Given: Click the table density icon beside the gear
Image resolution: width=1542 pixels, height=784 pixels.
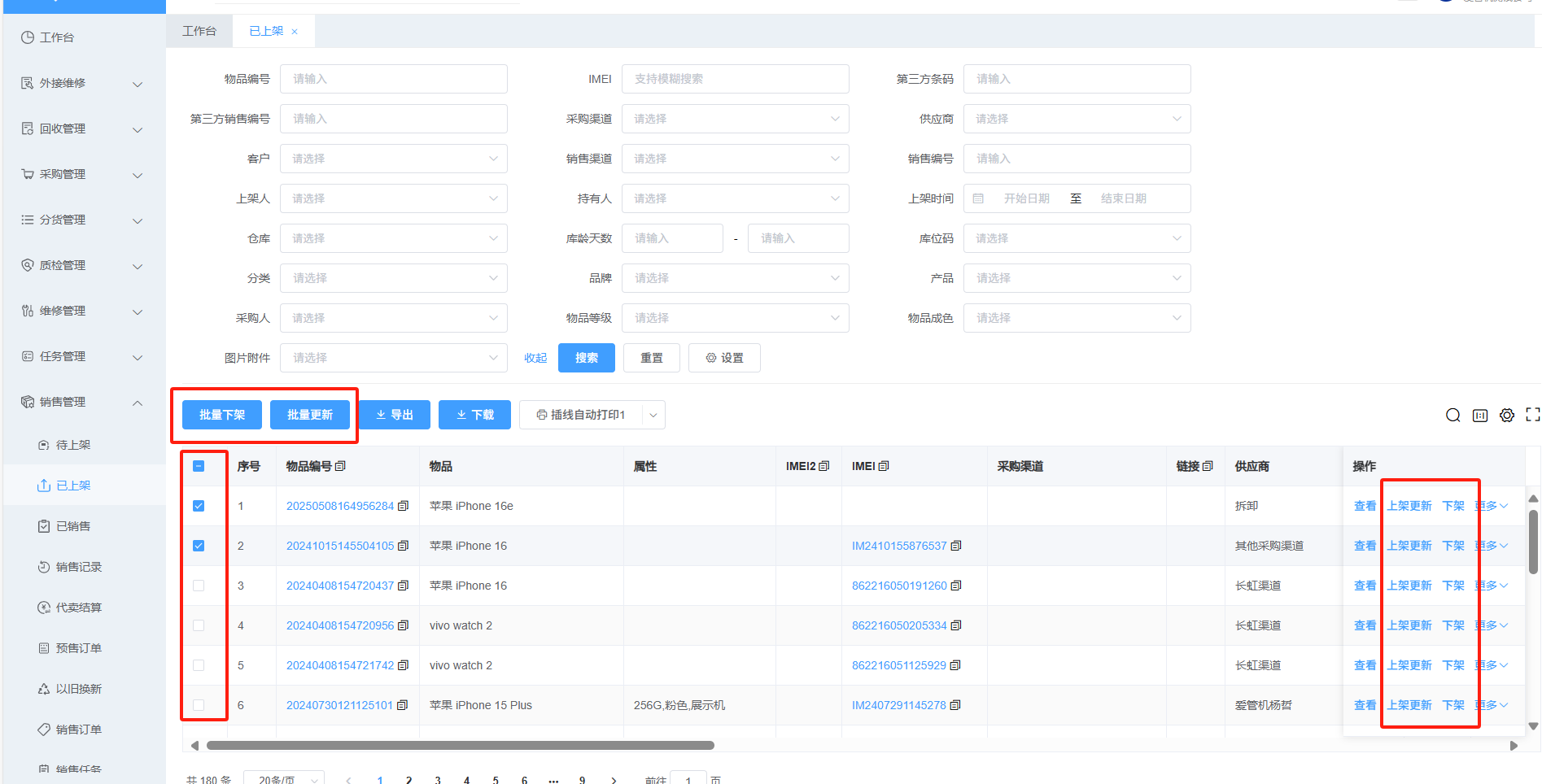Looking at the screenshot, I should click(x=1480, y=416).
